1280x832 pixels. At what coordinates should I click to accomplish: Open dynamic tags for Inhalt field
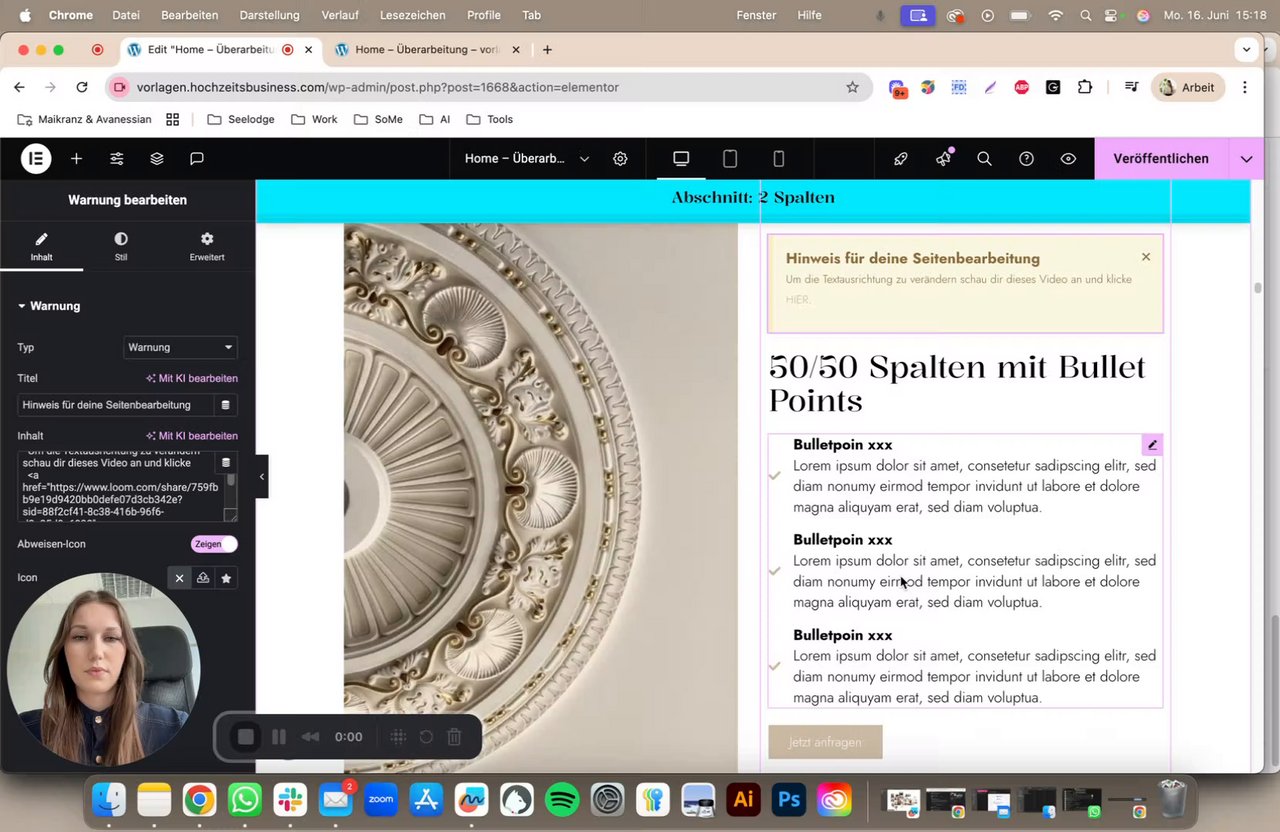pyautogui.click(x=226, y=462)
